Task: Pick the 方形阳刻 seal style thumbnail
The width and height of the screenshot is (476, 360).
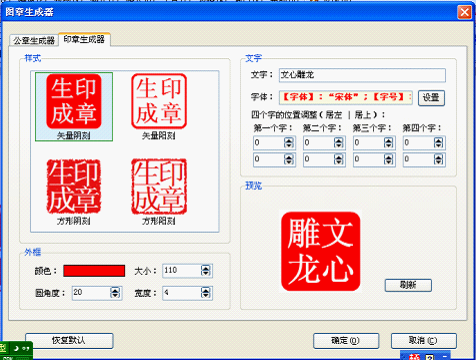Action: coord(159,192)
